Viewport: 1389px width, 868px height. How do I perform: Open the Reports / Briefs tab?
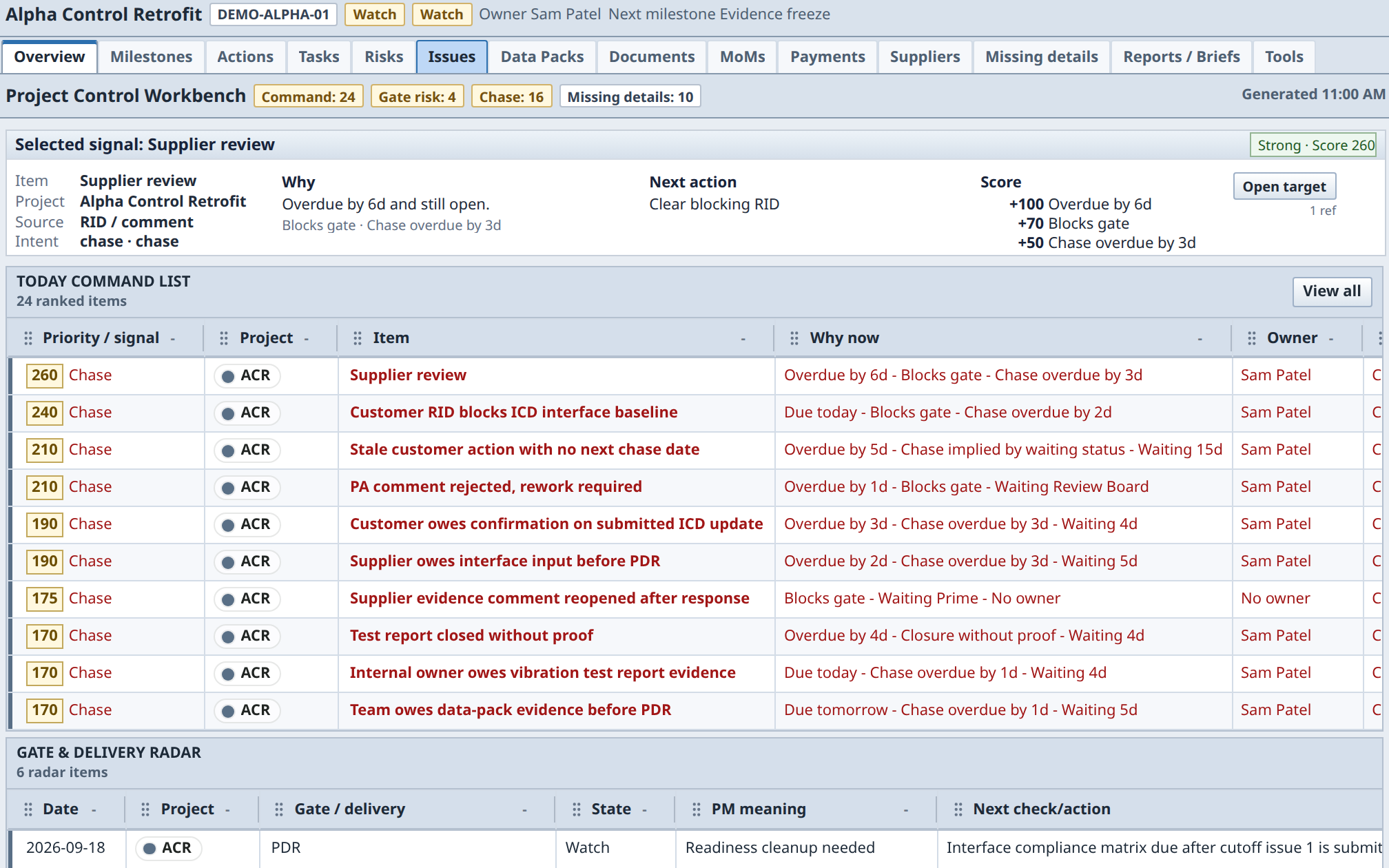click(x=1182, y=56)
